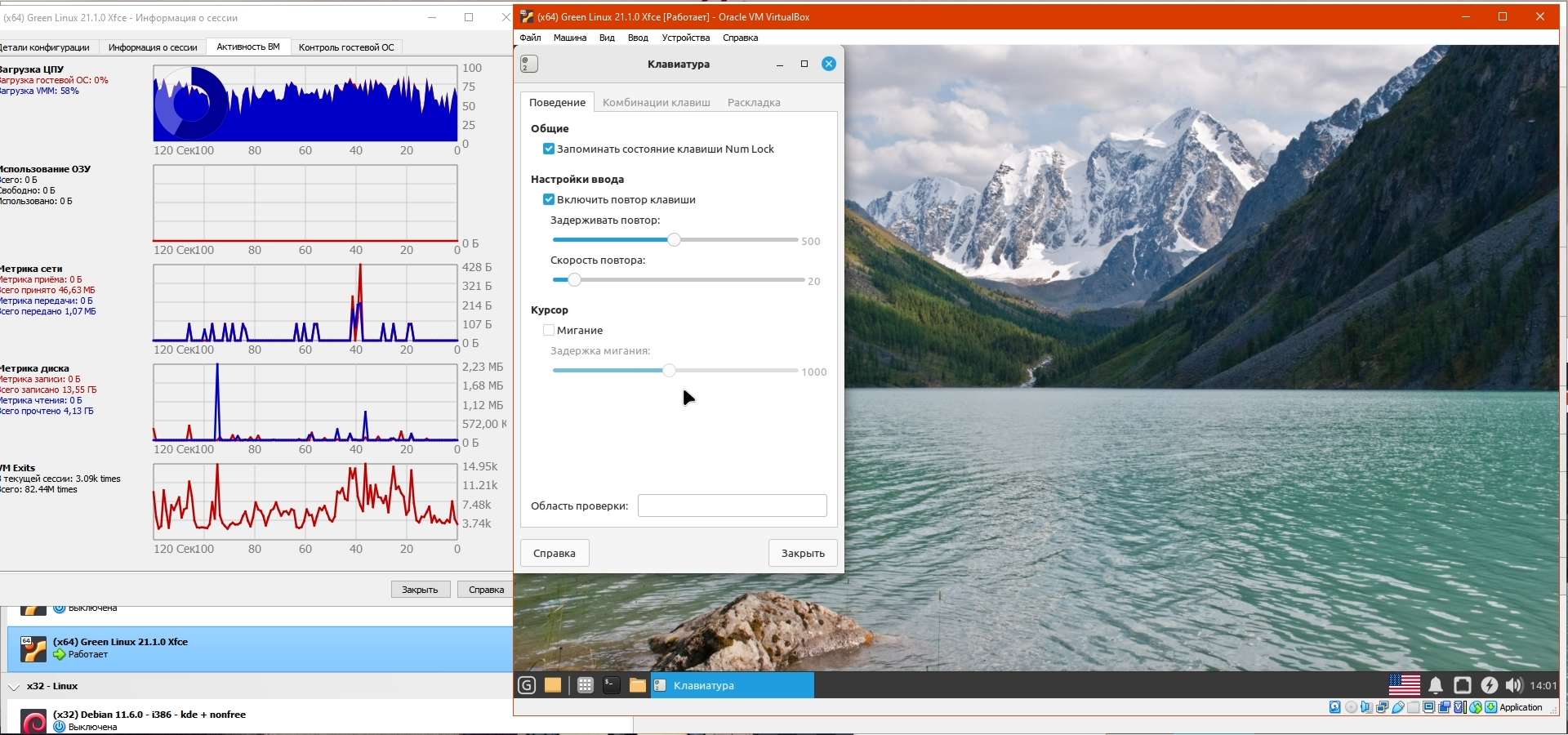Image resolution: width=1568 pixels, height=735 pixels.
Task: Click the wired network icon in guest panel
Action: point(1463,685)
